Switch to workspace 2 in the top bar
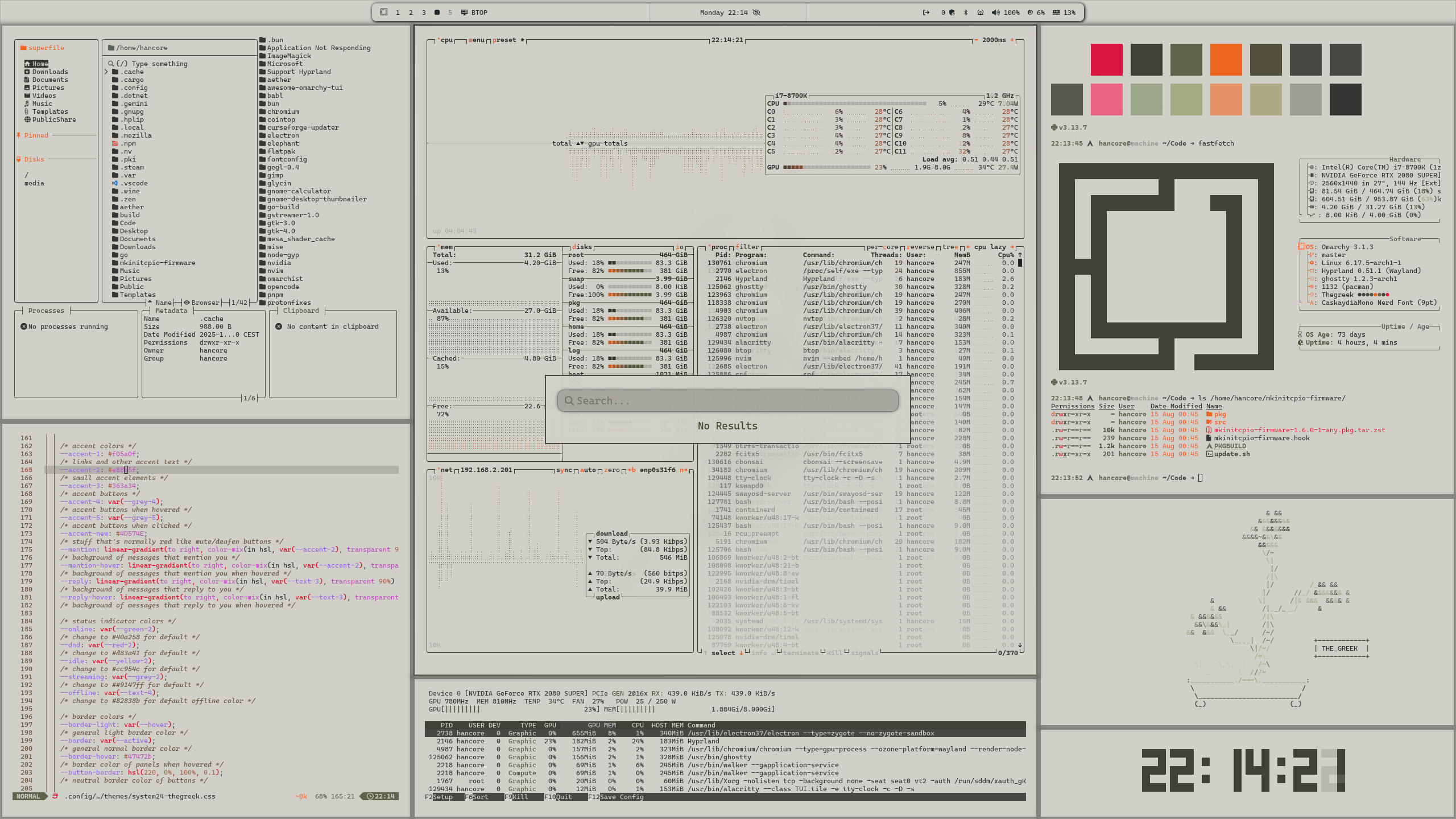The height and width of the screenshot is (819, 1456). pyautogui.click(x=411, y=13)
